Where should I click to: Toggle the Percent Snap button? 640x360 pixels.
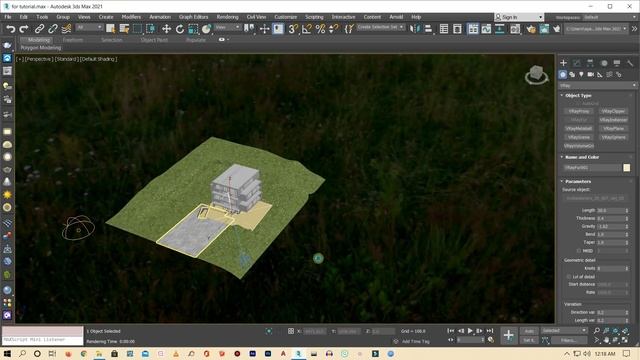[320, 29]
